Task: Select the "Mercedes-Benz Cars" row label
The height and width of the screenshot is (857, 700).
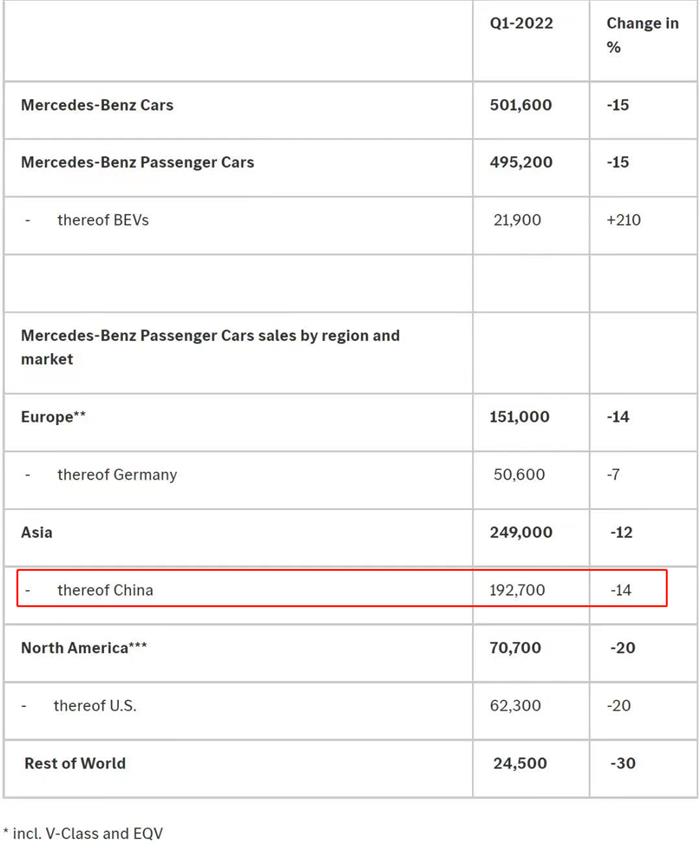Action: pos(97,105)
